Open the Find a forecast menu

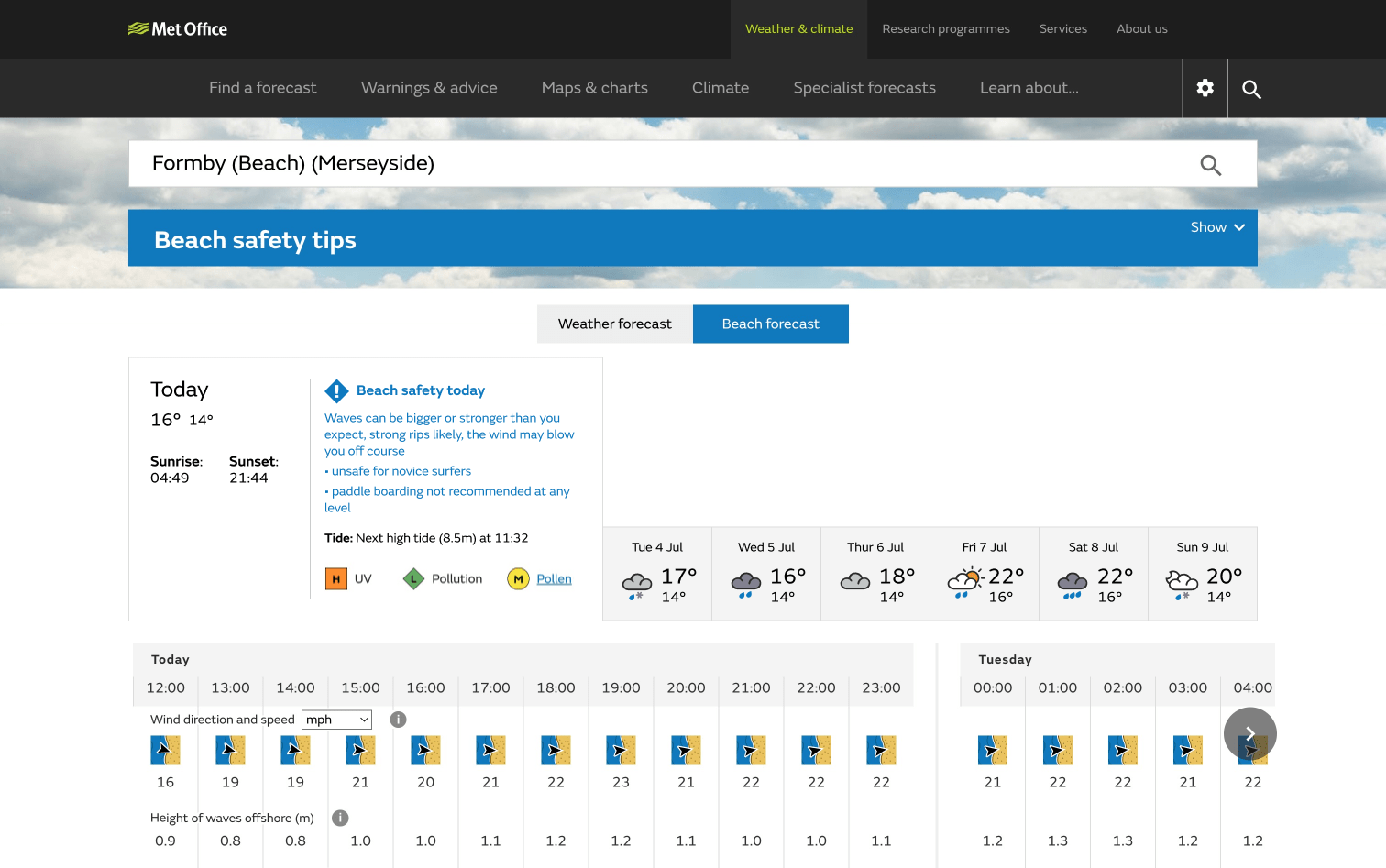click(x=262, y=88)
